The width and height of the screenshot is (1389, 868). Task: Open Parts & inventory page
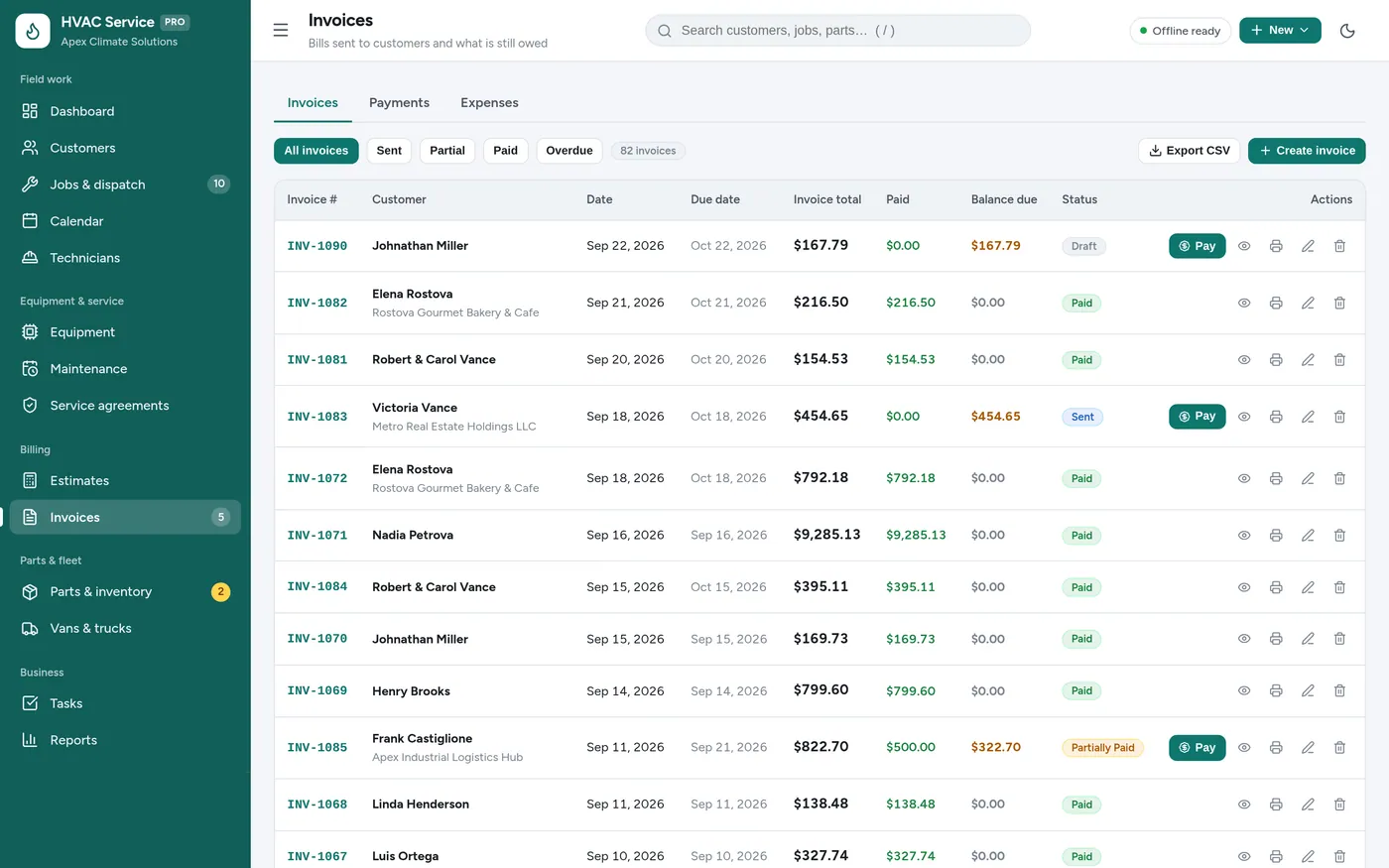(125, 592)
